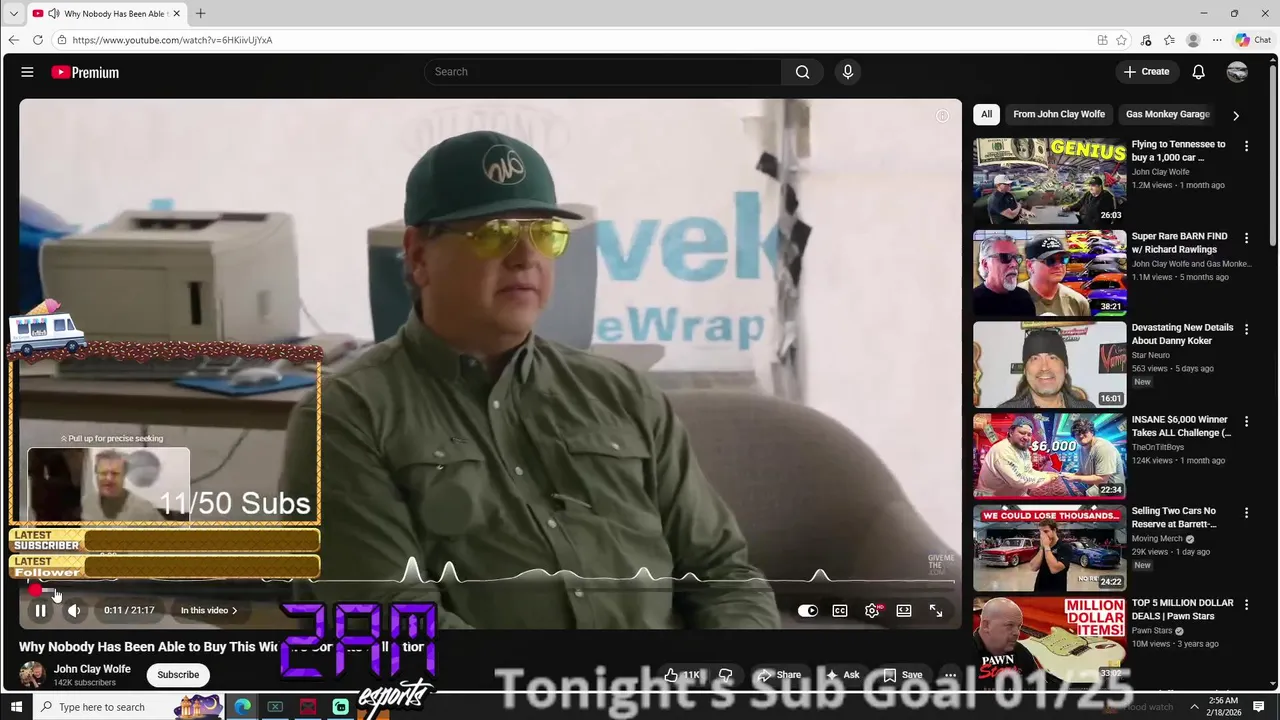
Task: Open options for Super Rare BARN FIND video
Action: (1246, 238)
